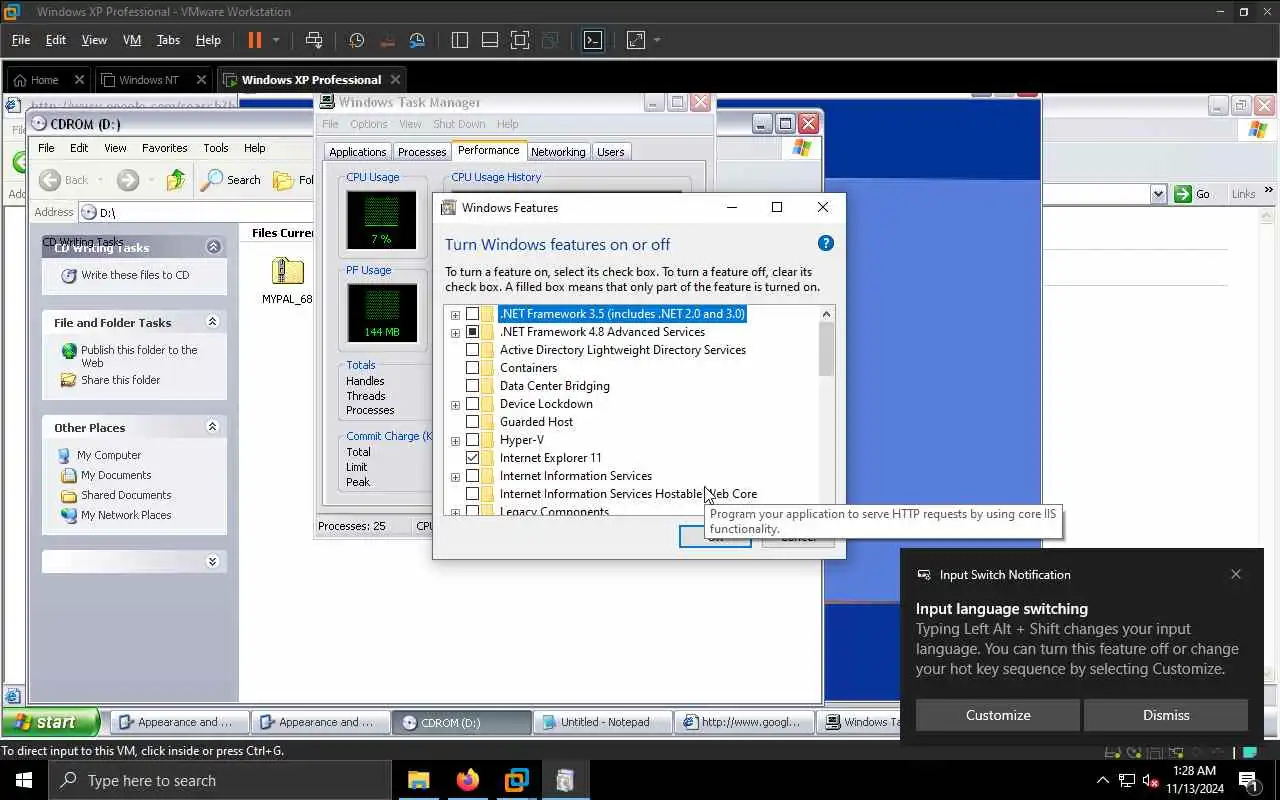This screenshot has height=800, width=1280.
Task: Check the Guarded Host checkbox
Action: [x=472, y=422]
